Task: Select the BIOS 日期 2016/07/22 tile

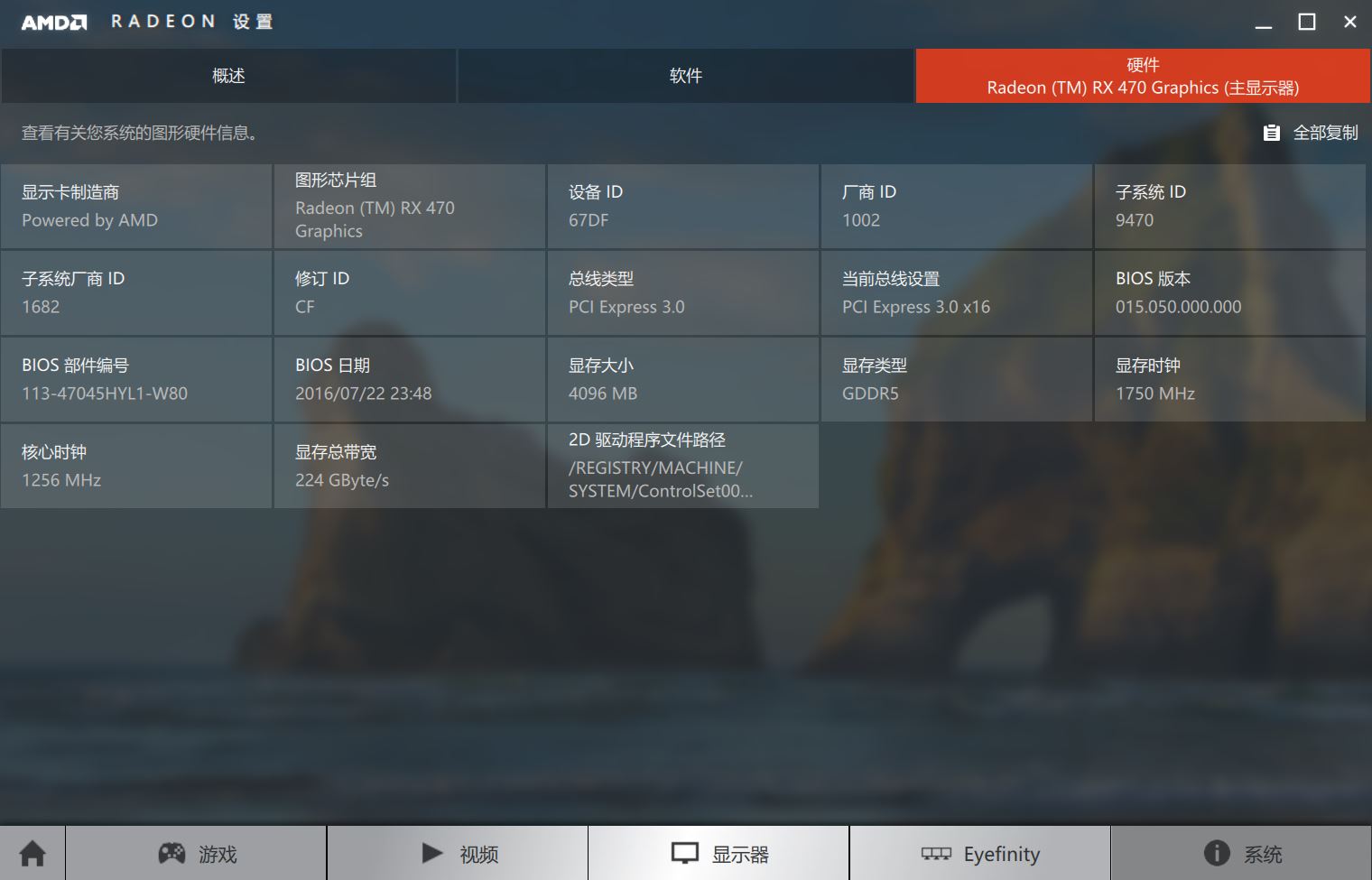Action: tap(410, 379)
